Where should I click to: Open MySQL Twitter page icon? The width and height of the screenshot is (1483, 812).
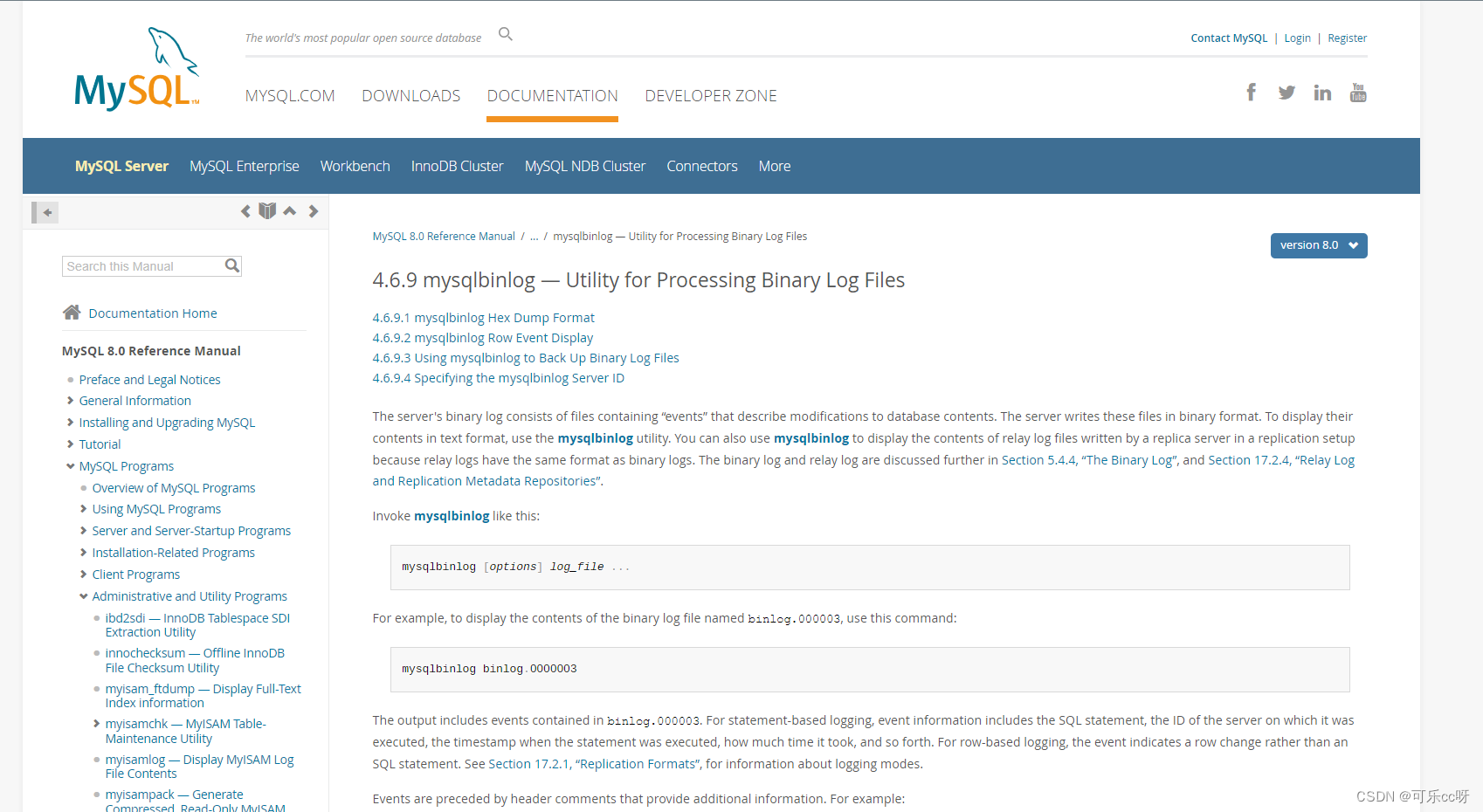[x=1286, y=93]
